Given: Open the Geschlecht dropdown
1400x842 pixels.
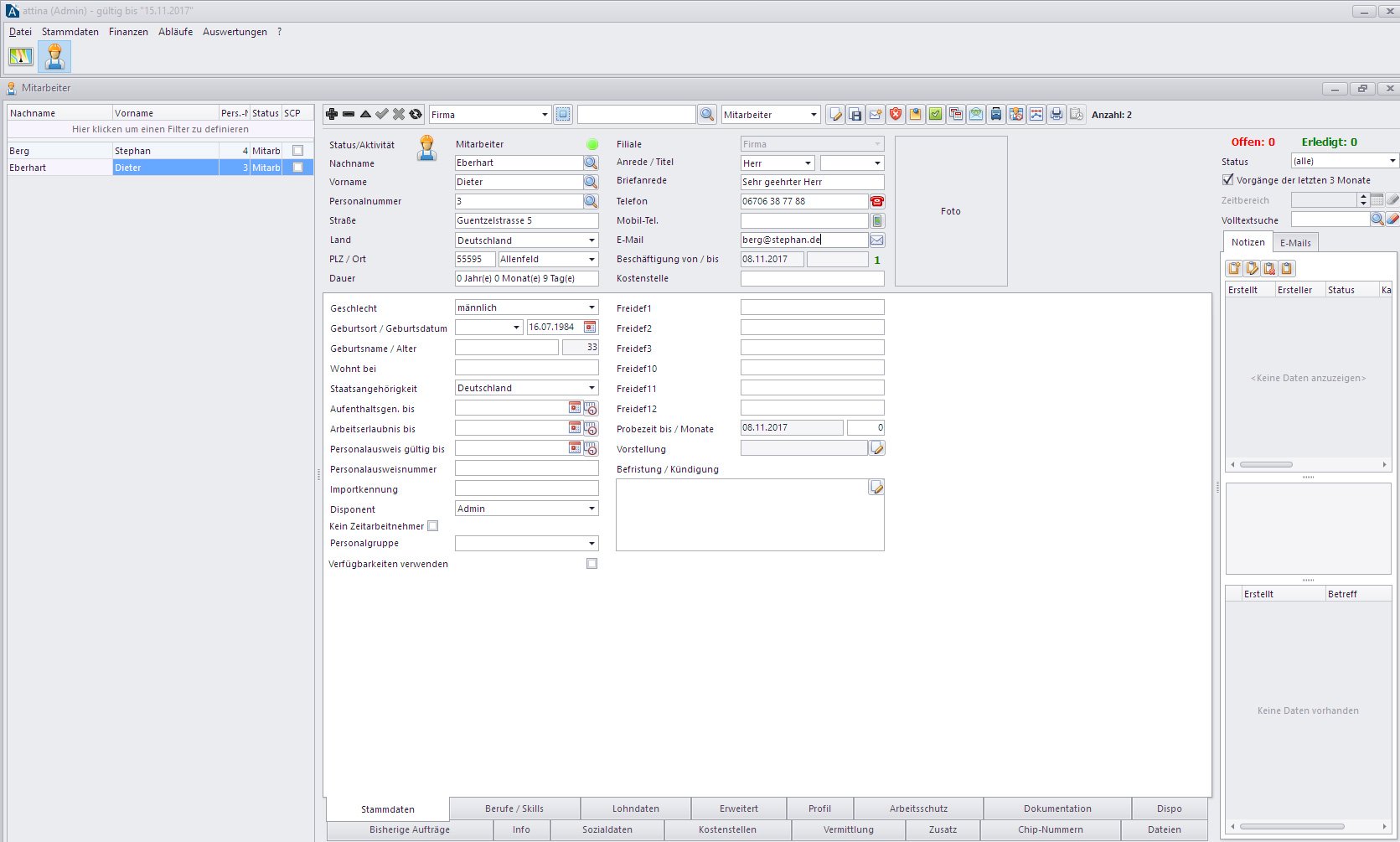Looking at the screenshot, I should coord(592,308).
